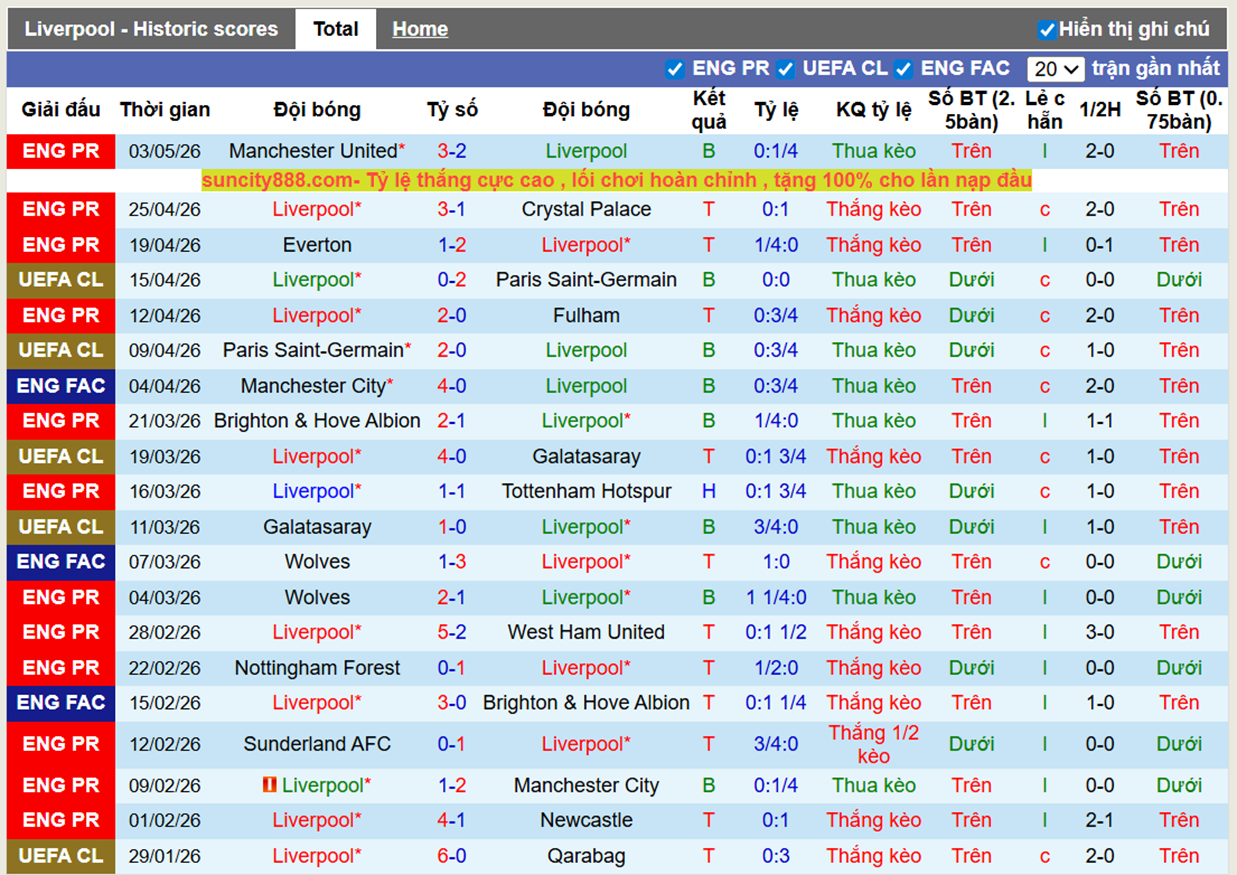Click the KQ tỷ lệ column header
Screen dimensions: 1237x875
(x=874, y=110)
